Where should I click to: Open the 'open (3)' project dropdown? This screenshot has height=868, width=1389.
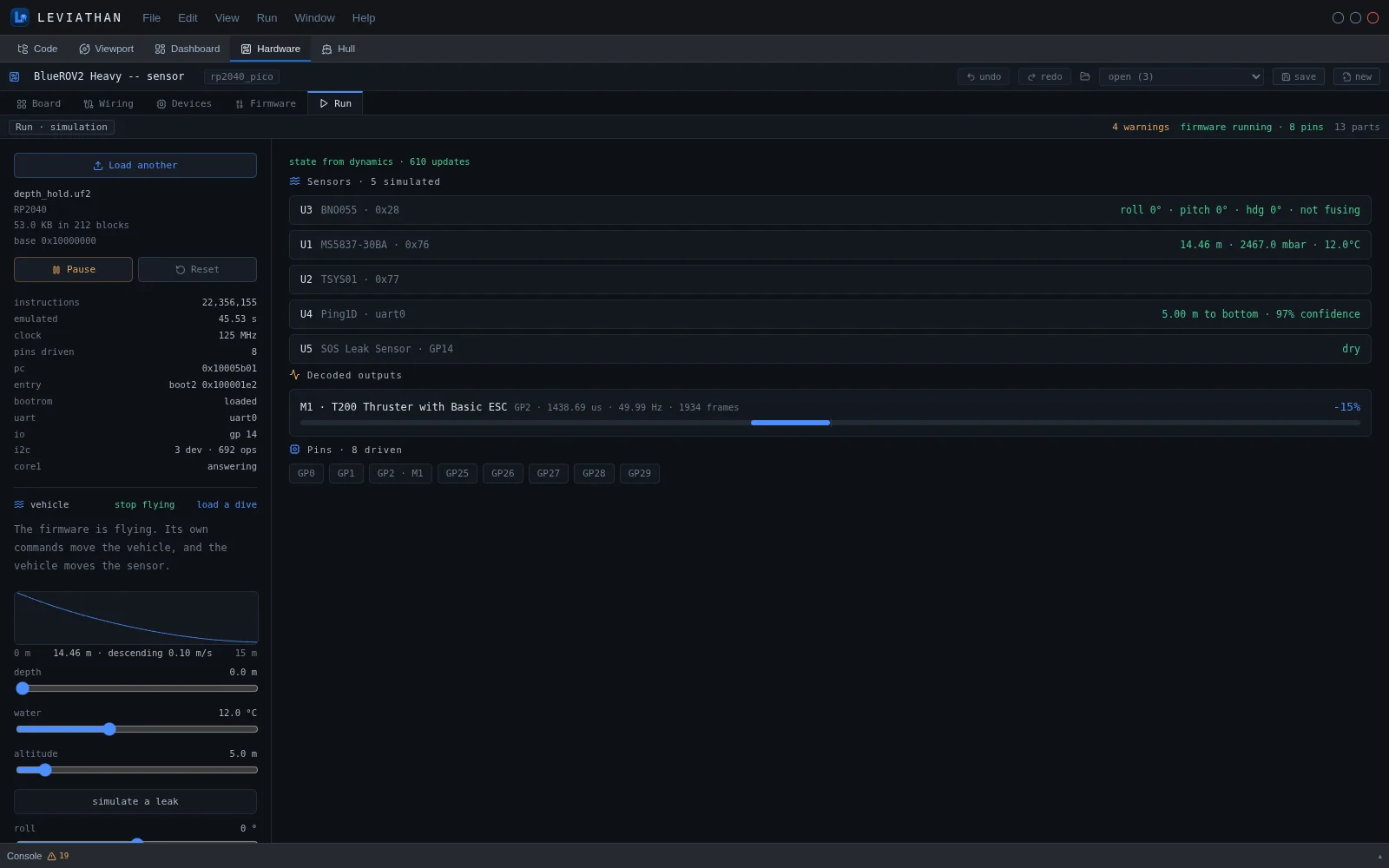click(1181, 76)
